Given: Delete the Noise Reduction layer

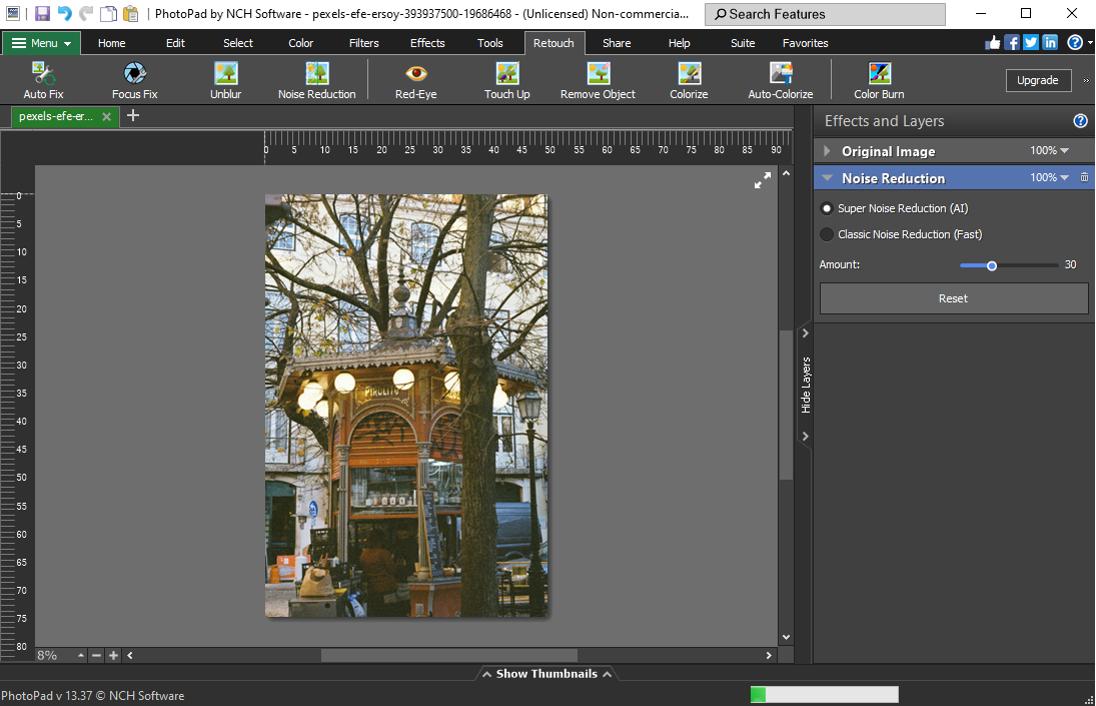Looking at the screenshot, I should [x=1084, y=177].
